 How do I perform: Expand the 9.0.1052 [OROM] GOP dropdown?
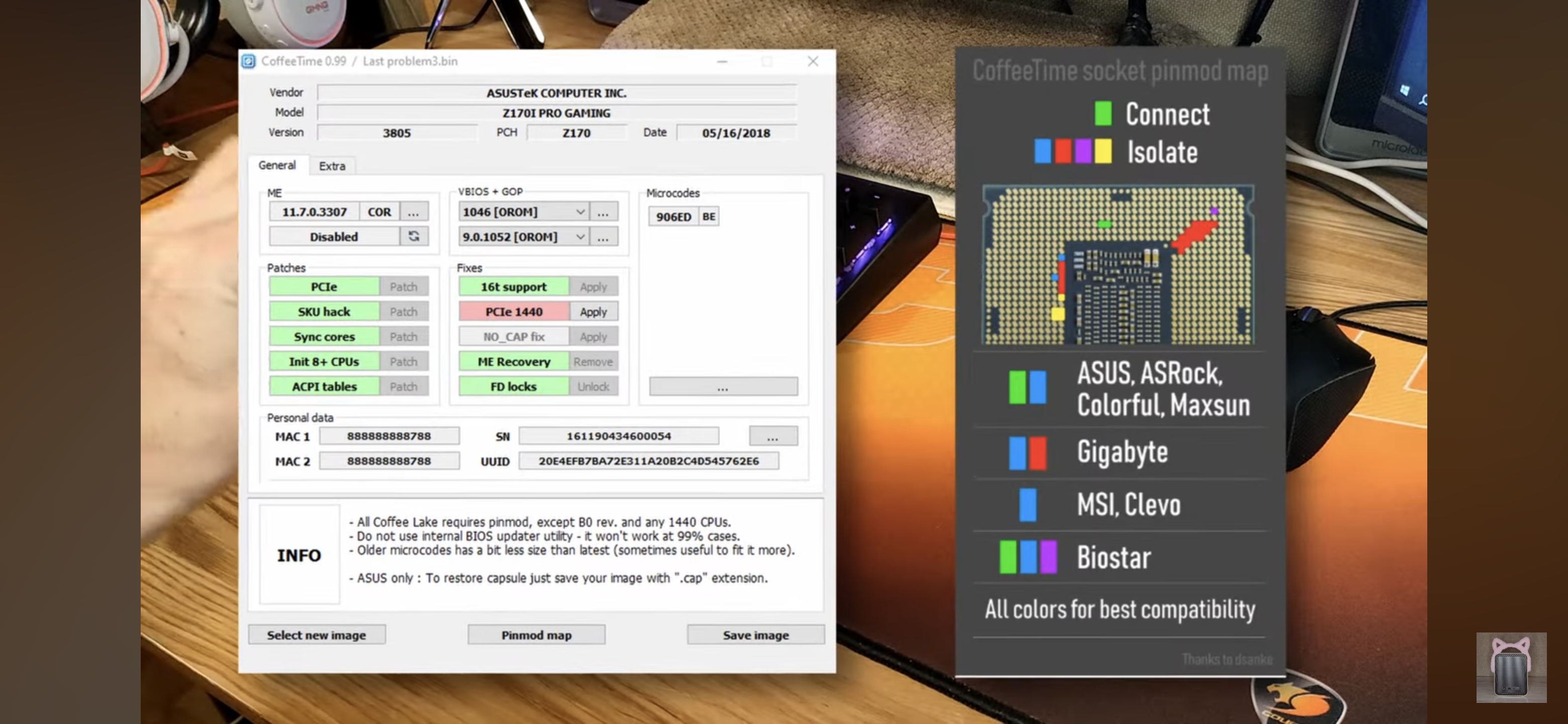(580, 236)
